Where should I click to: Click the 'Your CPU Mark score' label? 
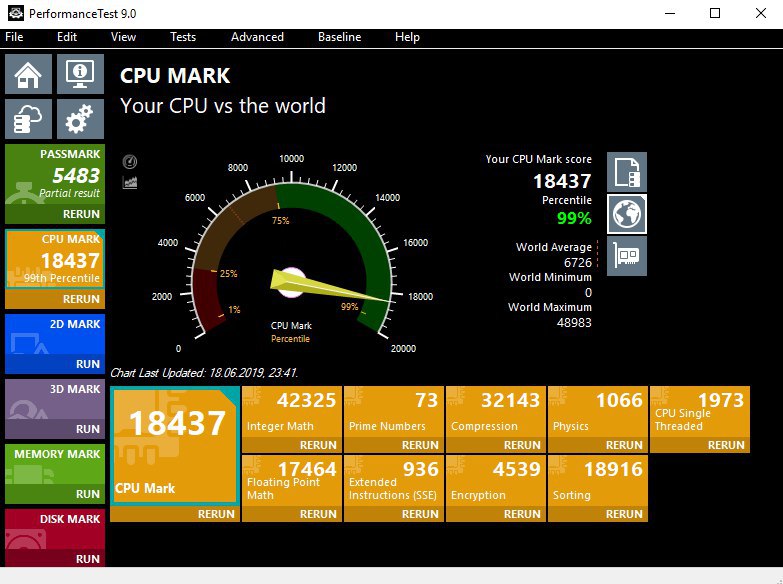click(538, 159)
